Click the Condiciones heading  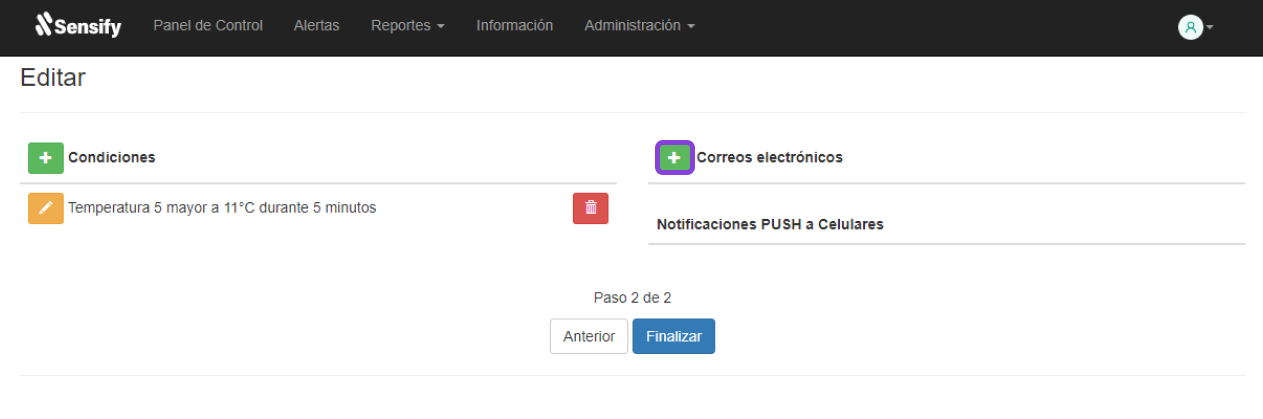pyautogui.click(x=112, y=157)
